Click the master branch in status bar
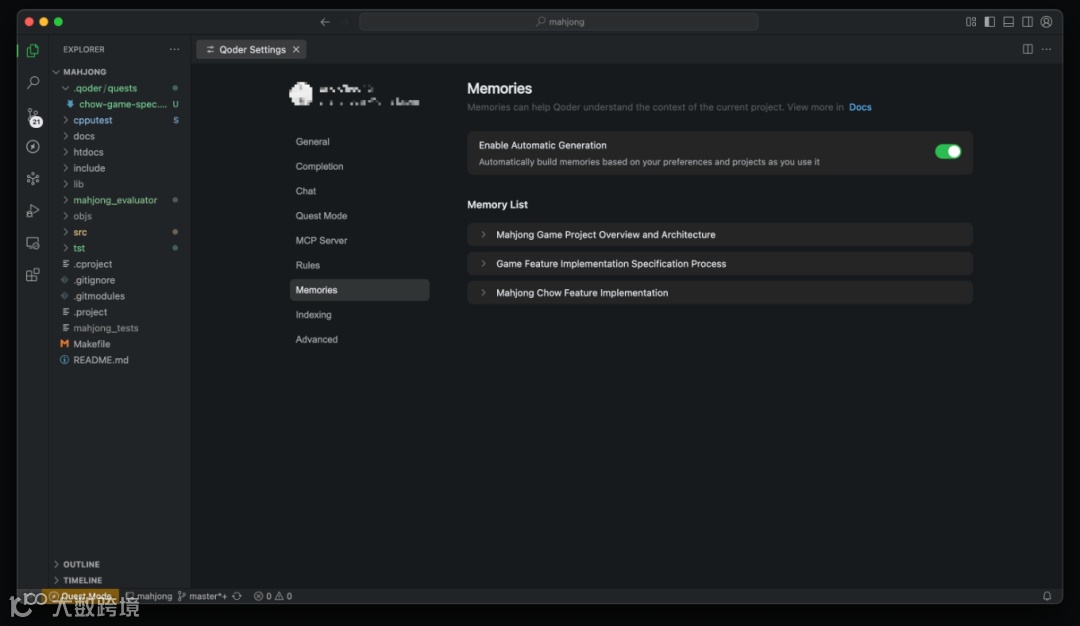Image resolution: width=1080 pixels, height=626 pixels. click(206, 596)
